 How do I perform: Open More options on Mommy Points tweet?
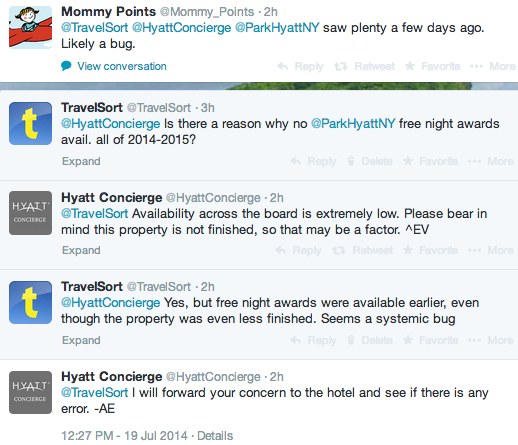[493, 66]
